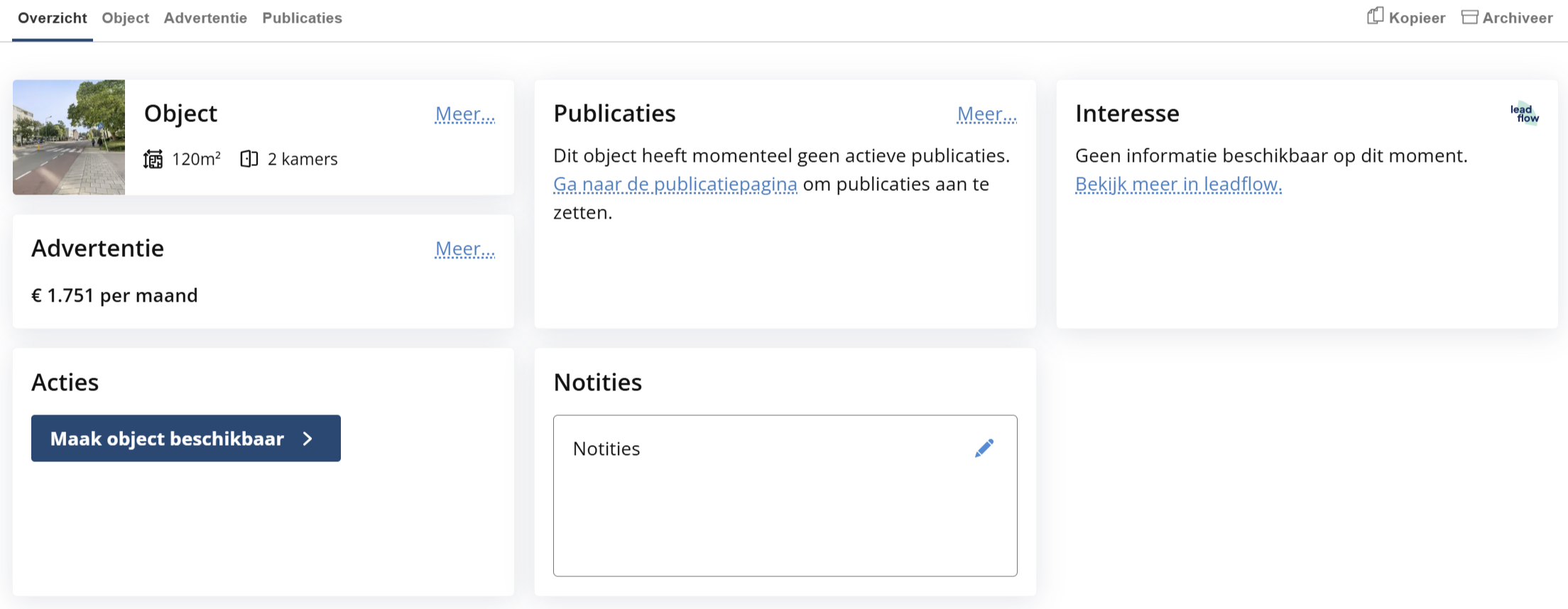The height and width of the screenshot is (609, 1568).
Task: Go to the Publicaties tab
Action: click(x=302, y=18)
